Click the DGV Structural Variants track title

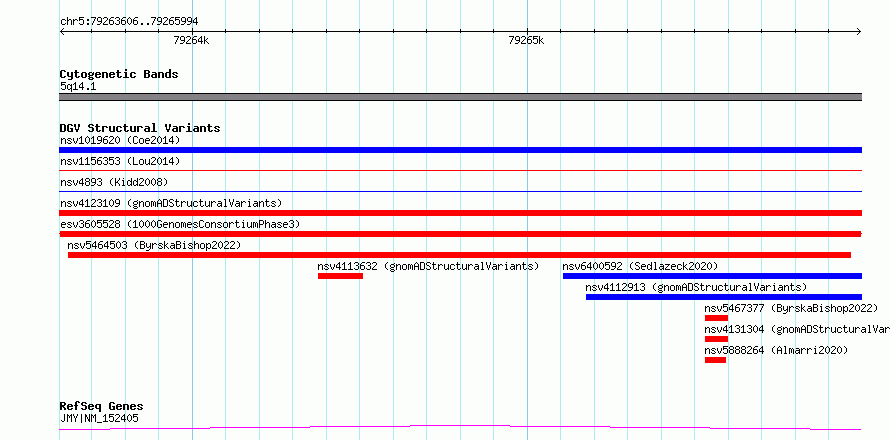click(x=140, y=128)
